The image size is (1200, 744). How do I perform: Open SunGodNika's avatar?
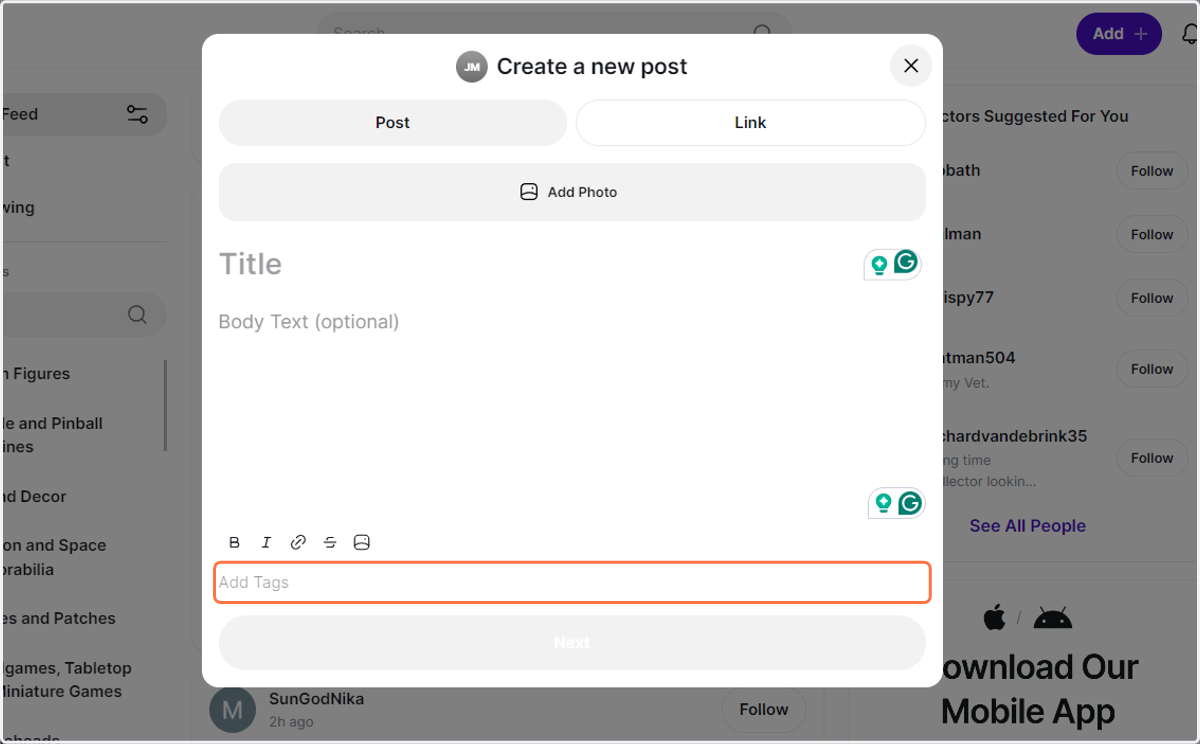click(232, 710)
